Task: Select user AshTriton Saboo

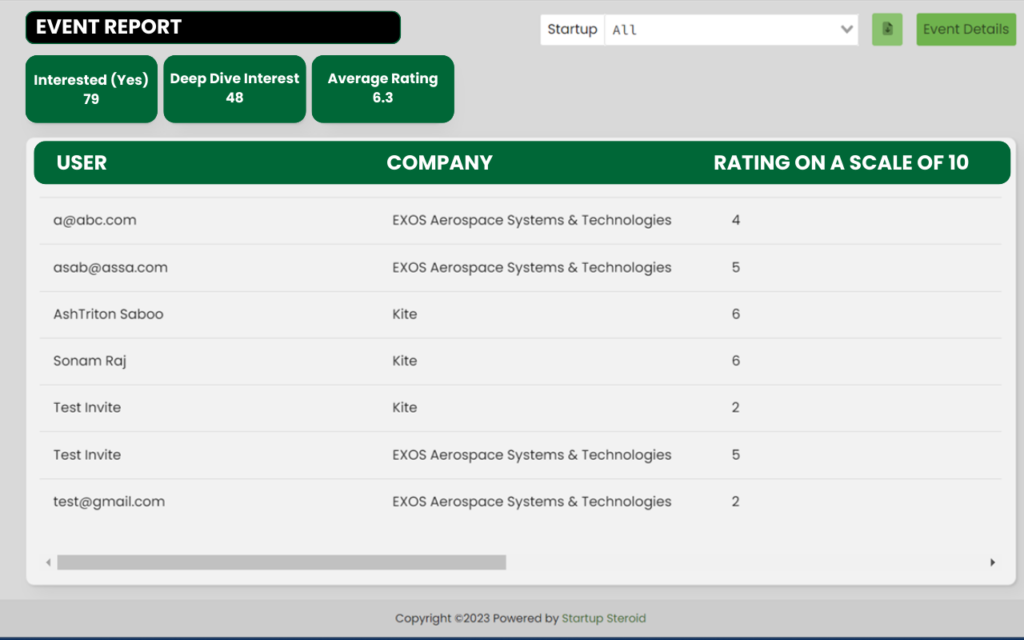Action: click(x=108, y=314)
